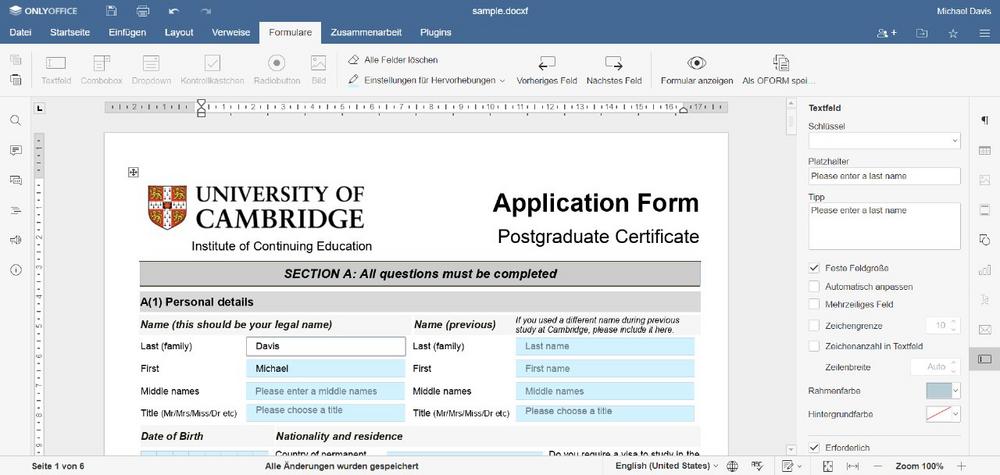Open the Search panel in left sidebar
This screenshot has height=475, width=1000.
coord(16,120)
